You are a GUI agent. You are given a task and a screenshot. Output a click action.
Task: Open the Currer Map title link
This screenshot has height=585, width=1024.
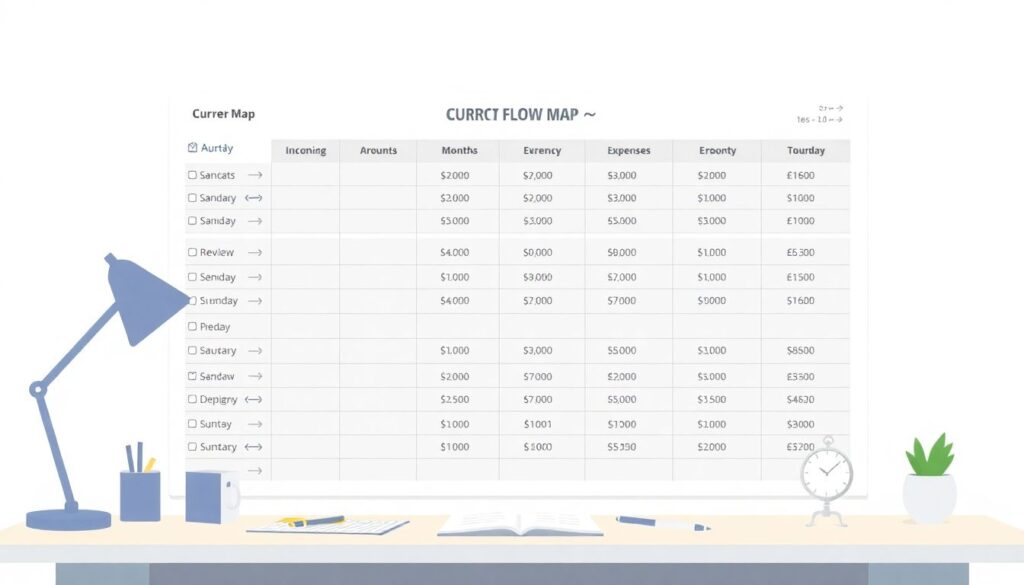(223, 114)
